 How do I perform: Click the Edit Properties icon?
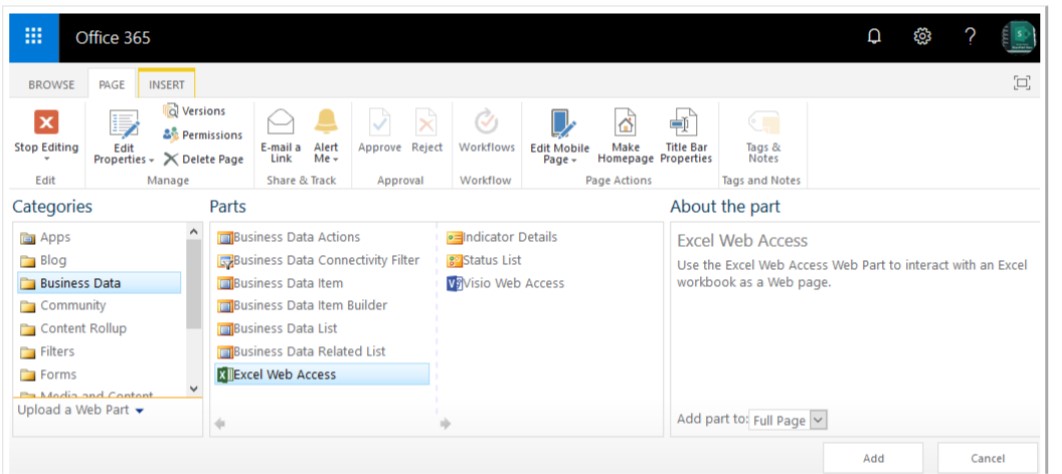(x=124, y=125)
